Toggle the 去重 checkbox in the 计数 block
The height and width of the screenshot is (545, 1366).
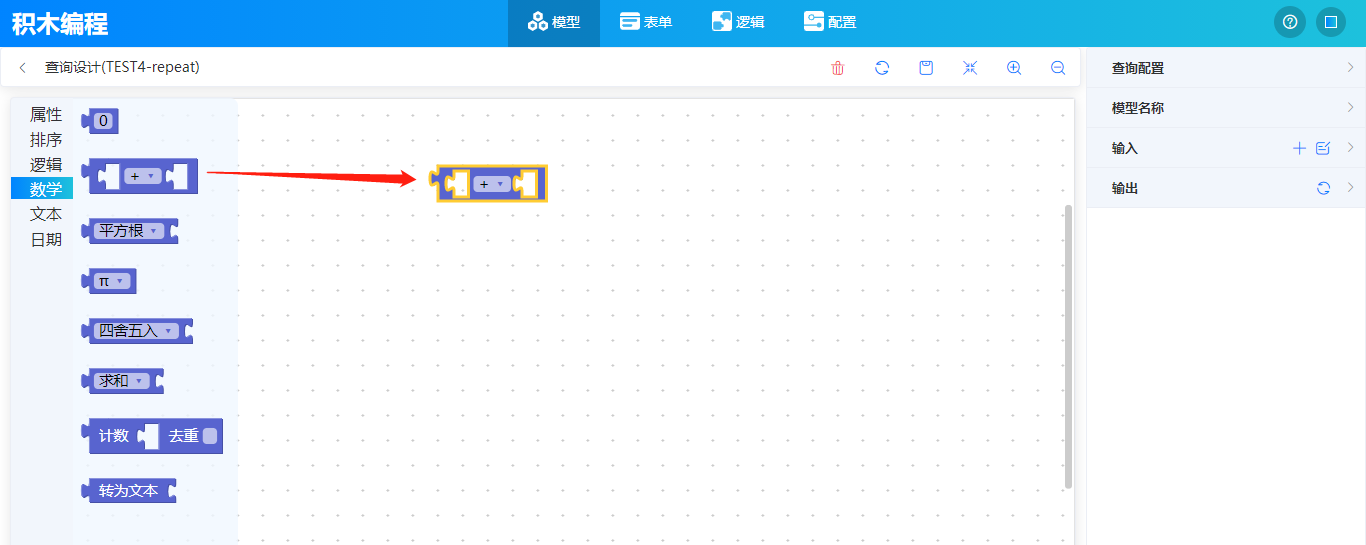click(x=210, y=436)
